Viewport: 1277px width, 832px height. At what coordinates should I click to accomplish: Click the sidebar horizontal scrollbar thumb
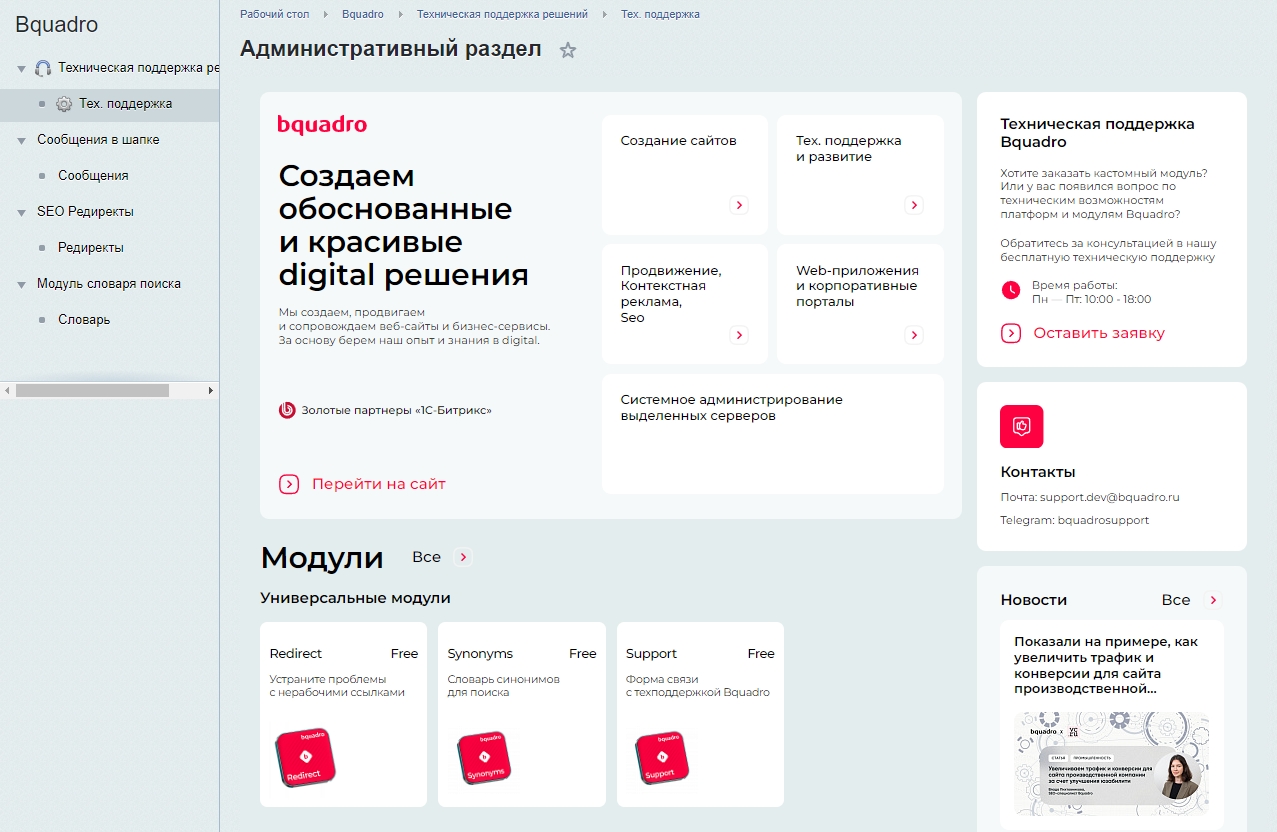[92, 391]
